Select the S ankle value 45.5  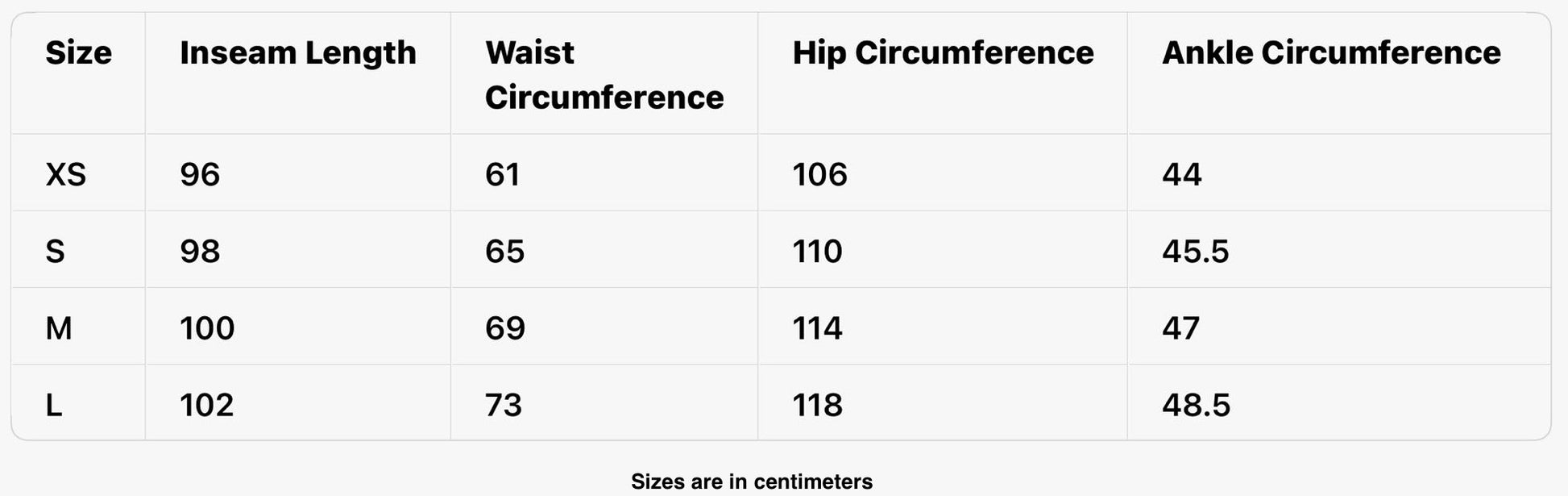[1195, 252]
